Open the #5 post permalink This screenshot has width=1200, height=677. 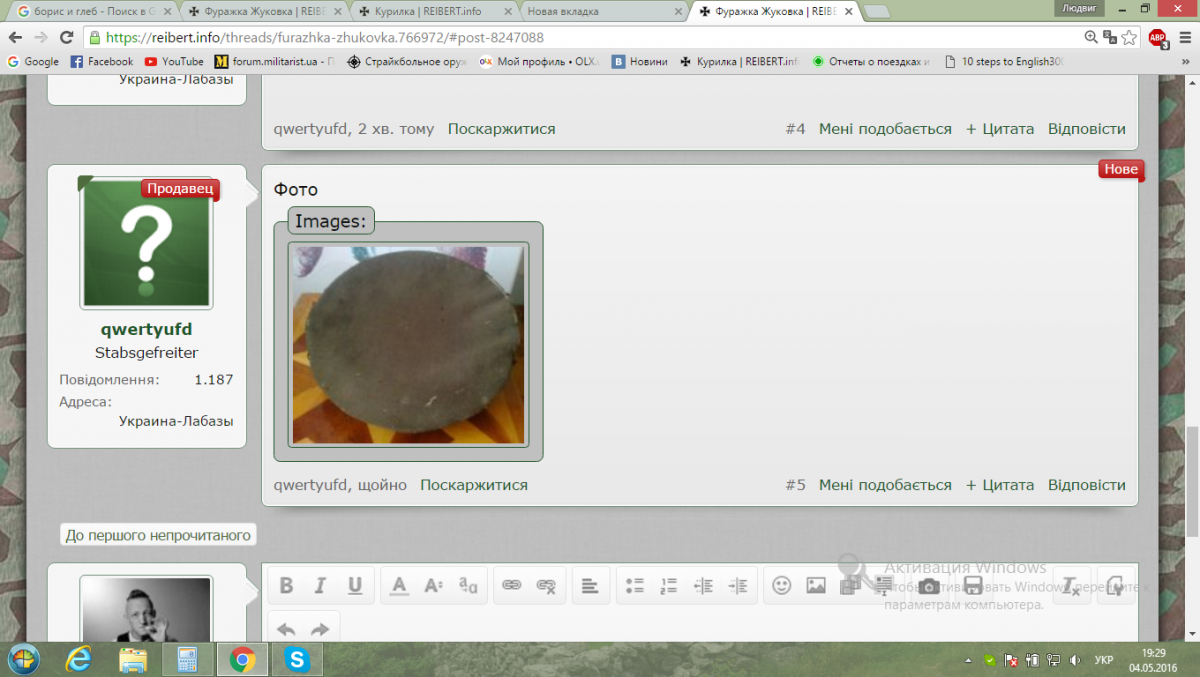(x=795, y=485)
